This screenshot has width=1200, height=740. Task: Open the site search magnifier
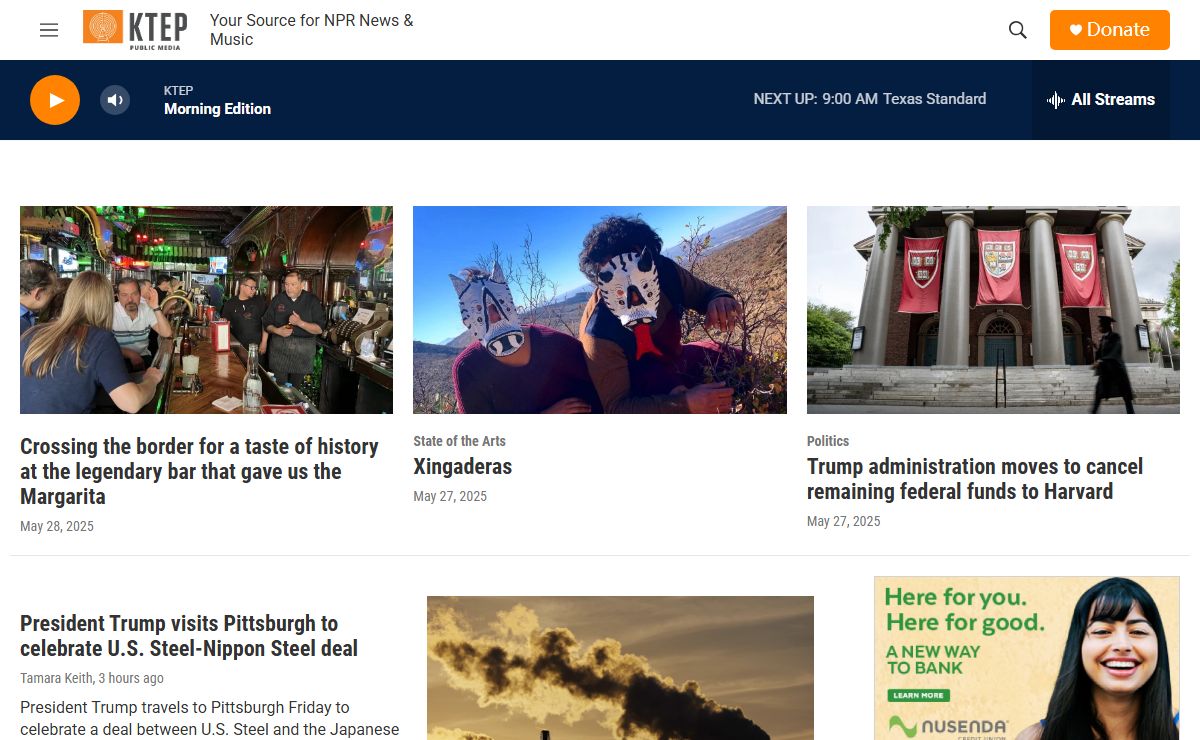1018,30
